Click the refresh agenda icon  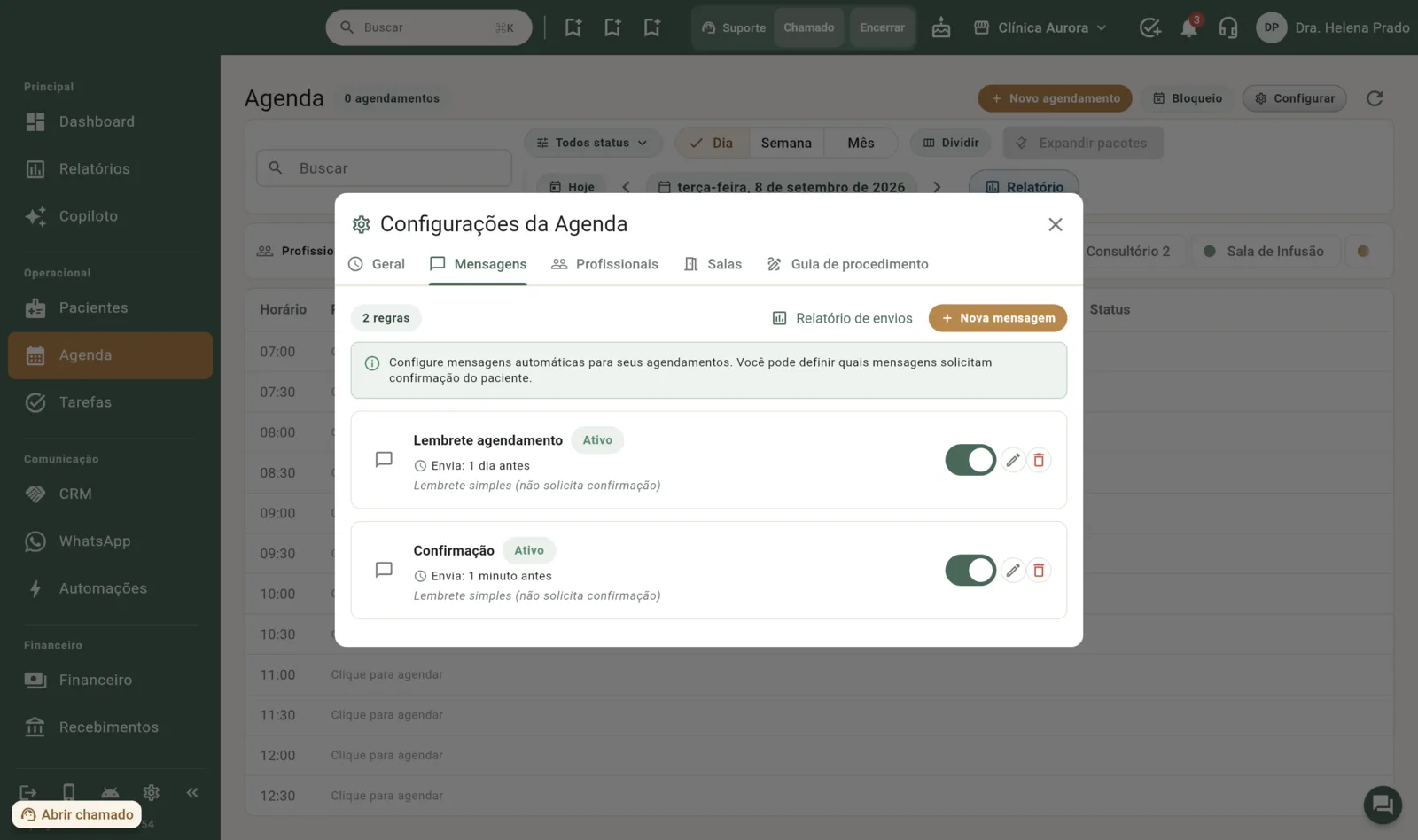1375,98
